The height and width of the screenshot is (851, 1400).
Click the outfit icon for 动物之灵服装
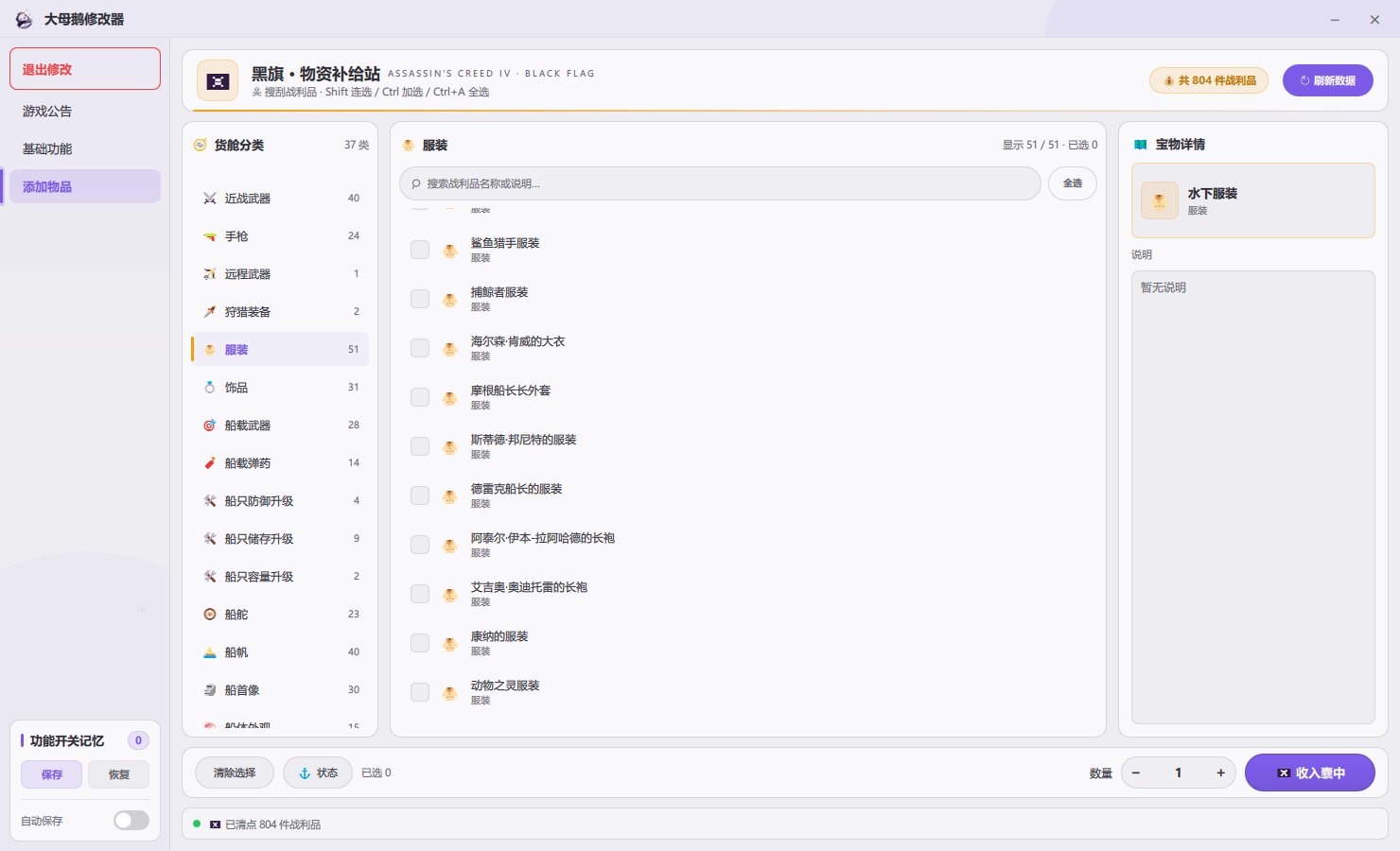tap(450, 692)
